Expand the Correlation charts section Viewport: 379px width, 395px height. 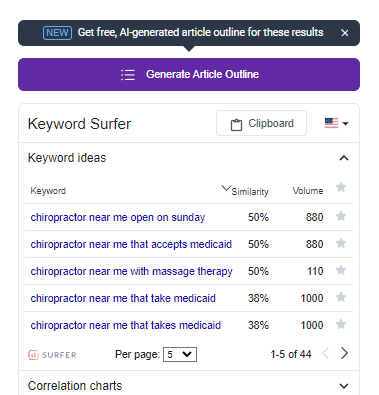(344, 386)
